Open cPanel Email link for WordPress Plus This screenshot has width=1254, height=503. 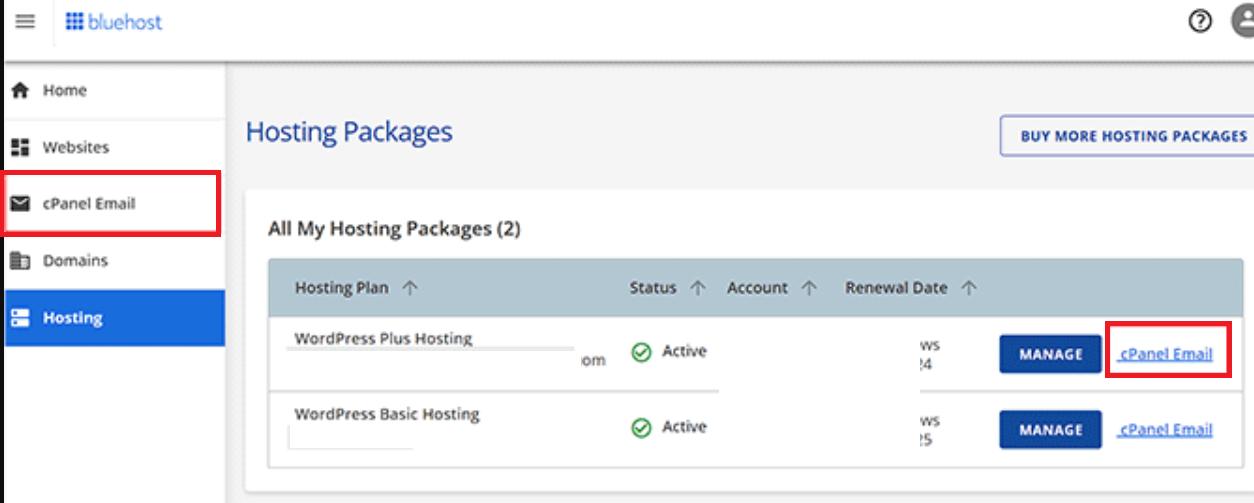pyautogui.click(x=1166, y=354)
